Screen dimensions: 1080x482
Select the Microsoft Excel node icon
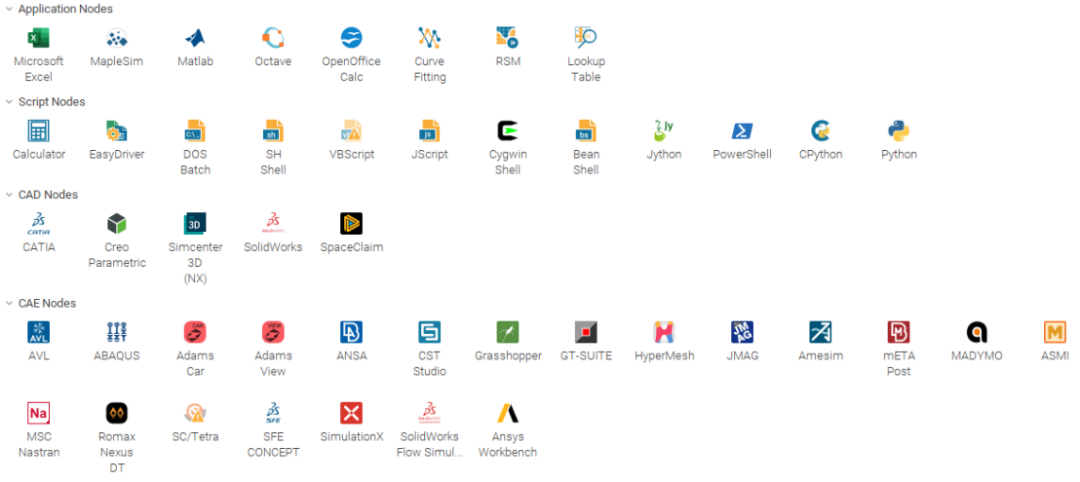[x=39, y=38]
